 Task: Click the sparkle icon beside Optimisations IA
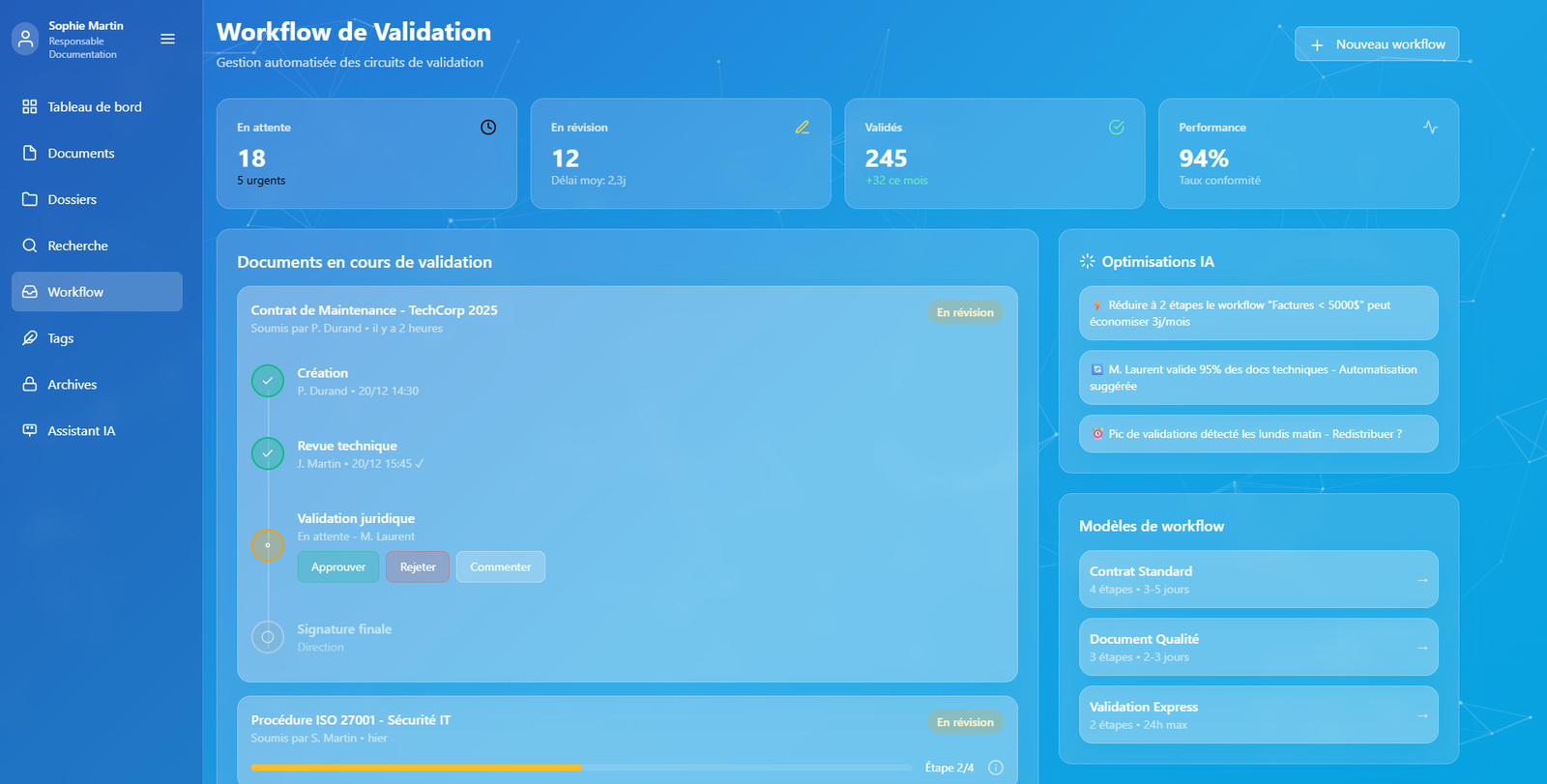click(x=1088, y=261)
